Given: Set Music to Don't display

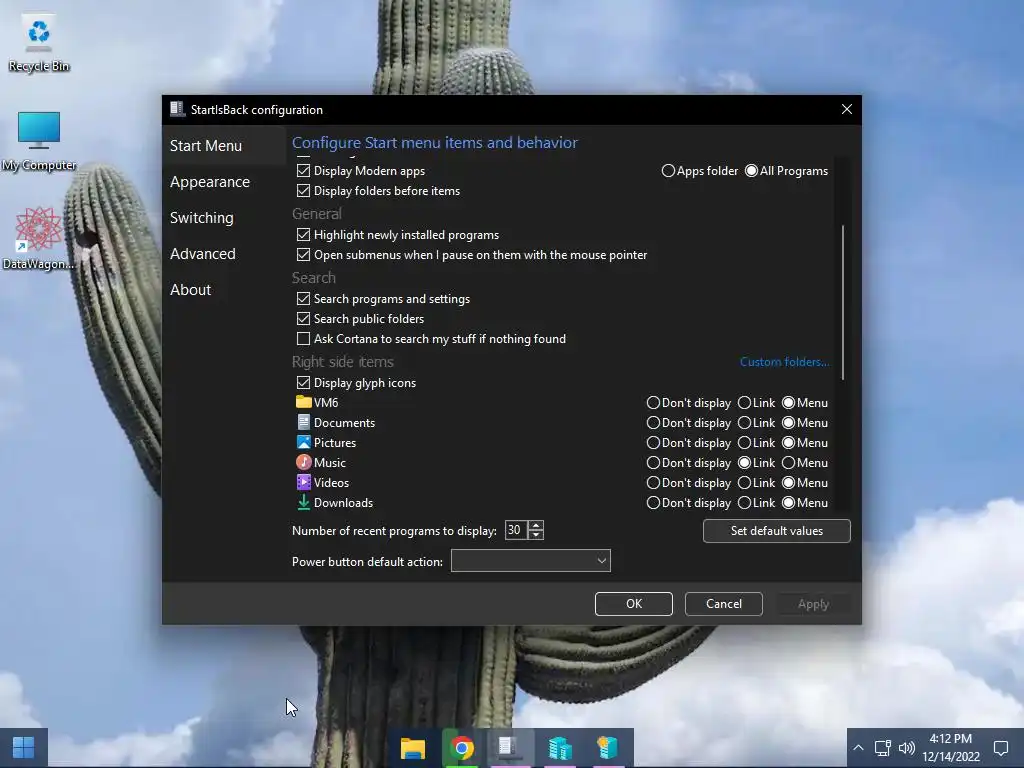Looking at the screenshot, I should pyautogui.click(x=653, y=462).
